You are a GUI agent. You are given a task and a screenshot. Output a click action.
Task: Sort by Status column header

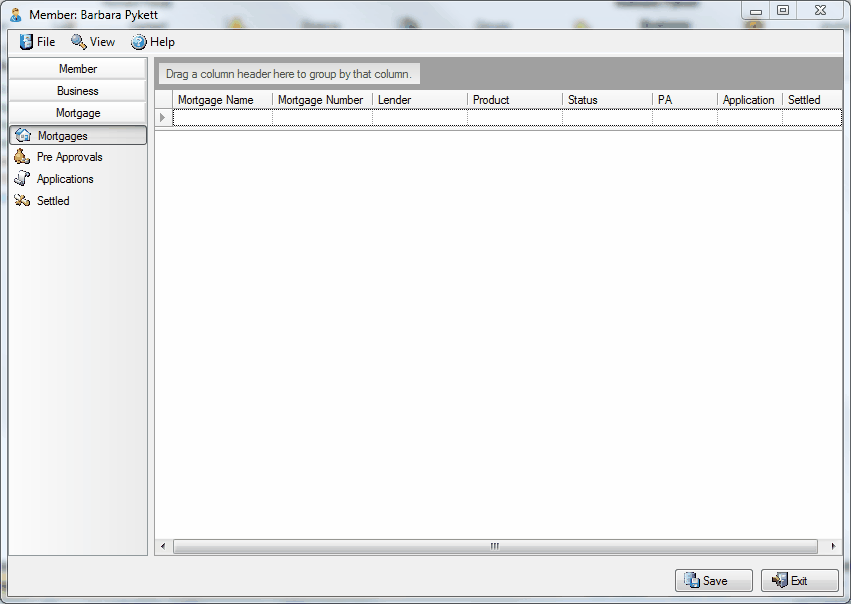tap(607, 100)
